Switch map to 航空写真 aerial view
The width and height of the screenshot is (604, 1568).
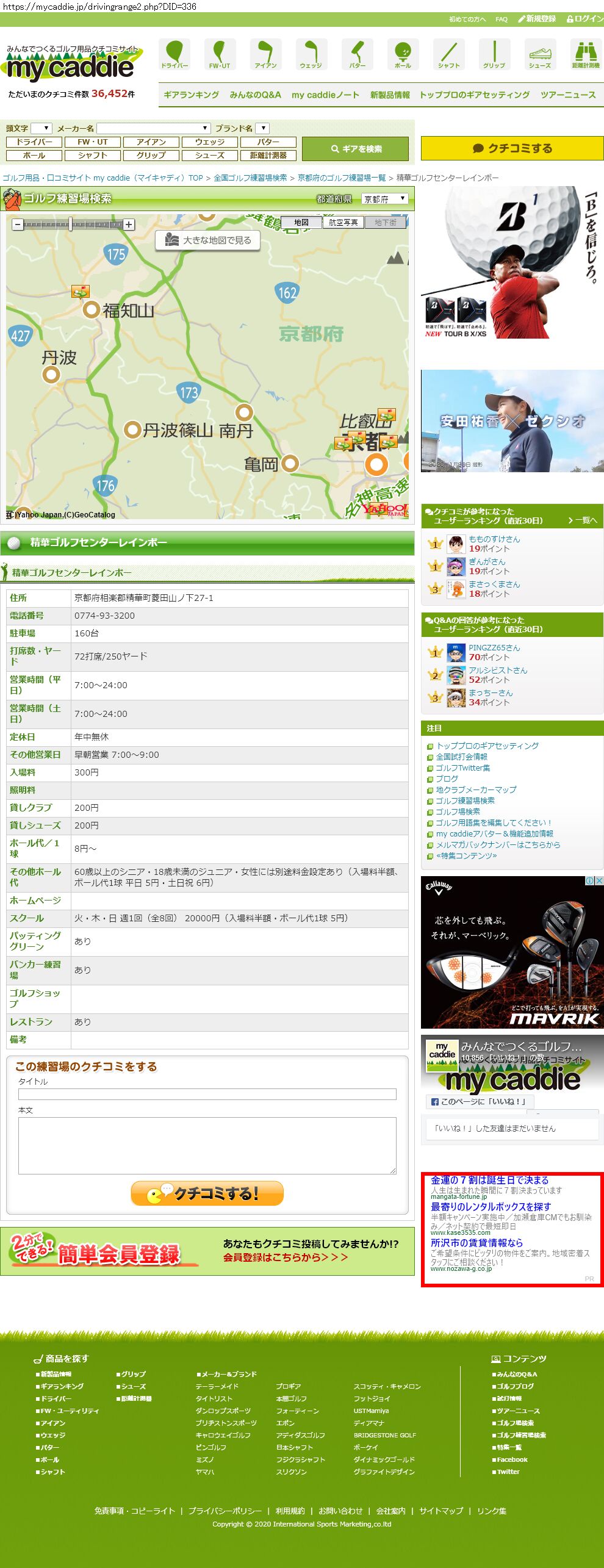343,223
